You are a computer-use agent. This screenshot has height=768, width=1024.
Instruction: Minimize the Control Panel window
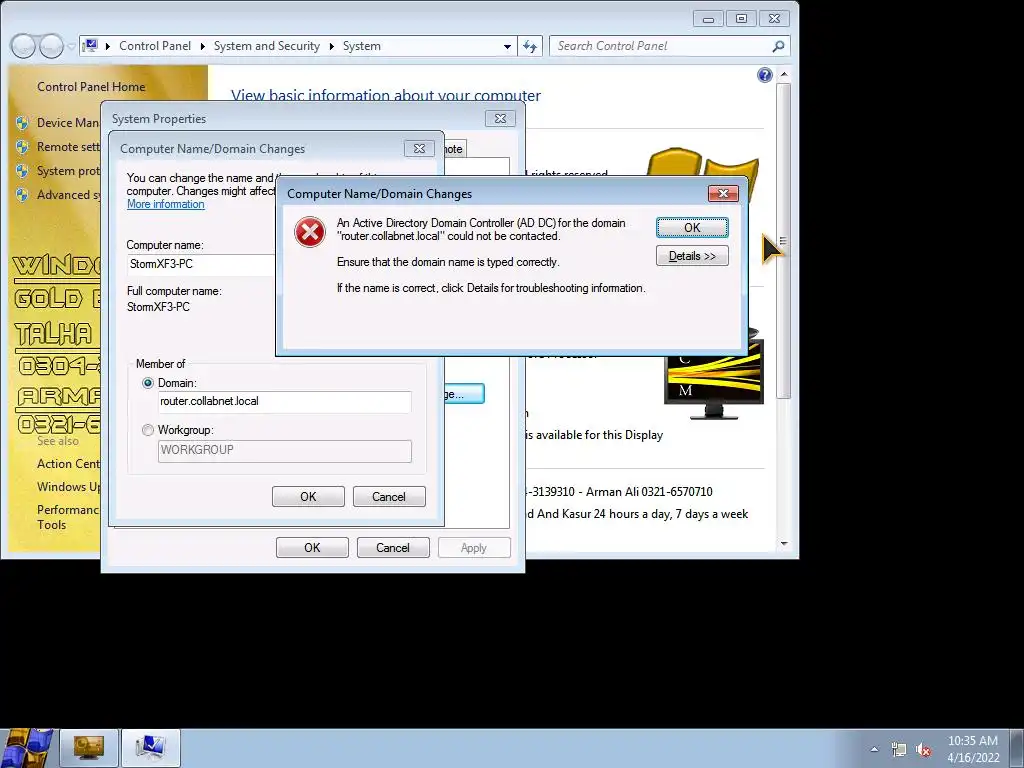tap(708, 19)
